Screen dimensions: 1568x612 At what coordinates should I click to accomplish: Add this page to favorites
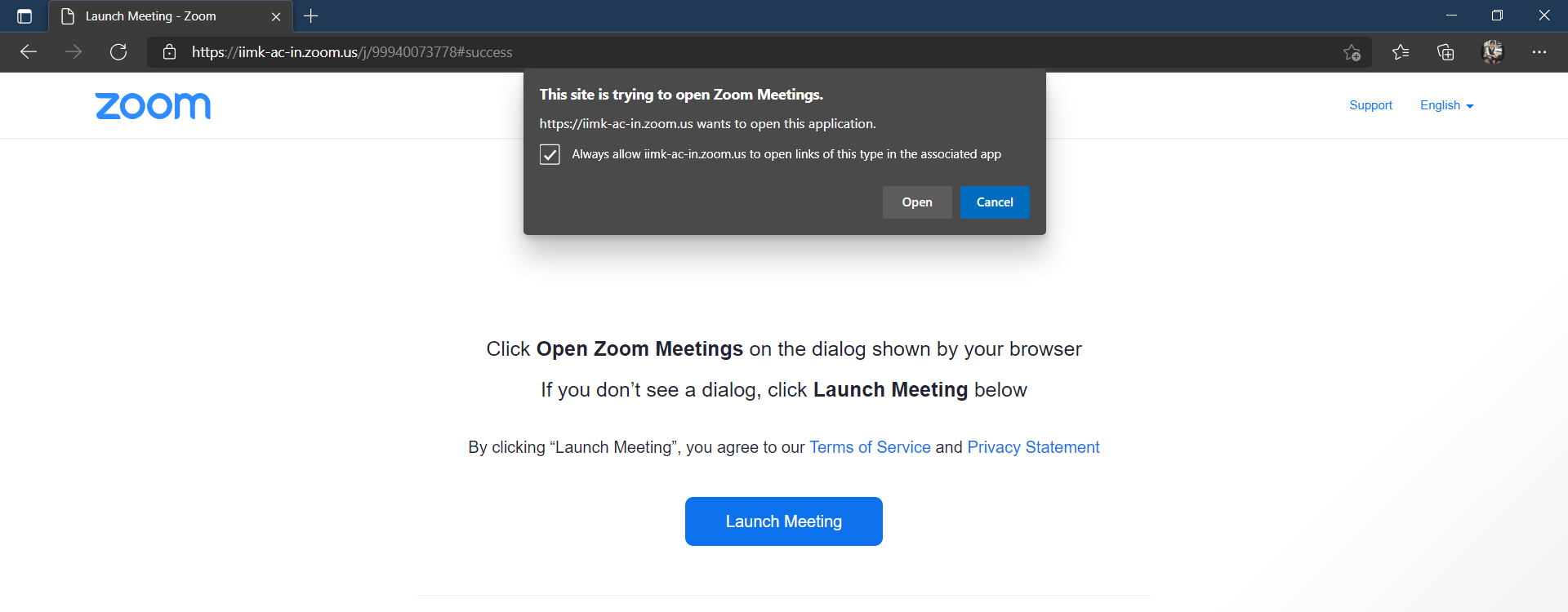point(1352,51)
